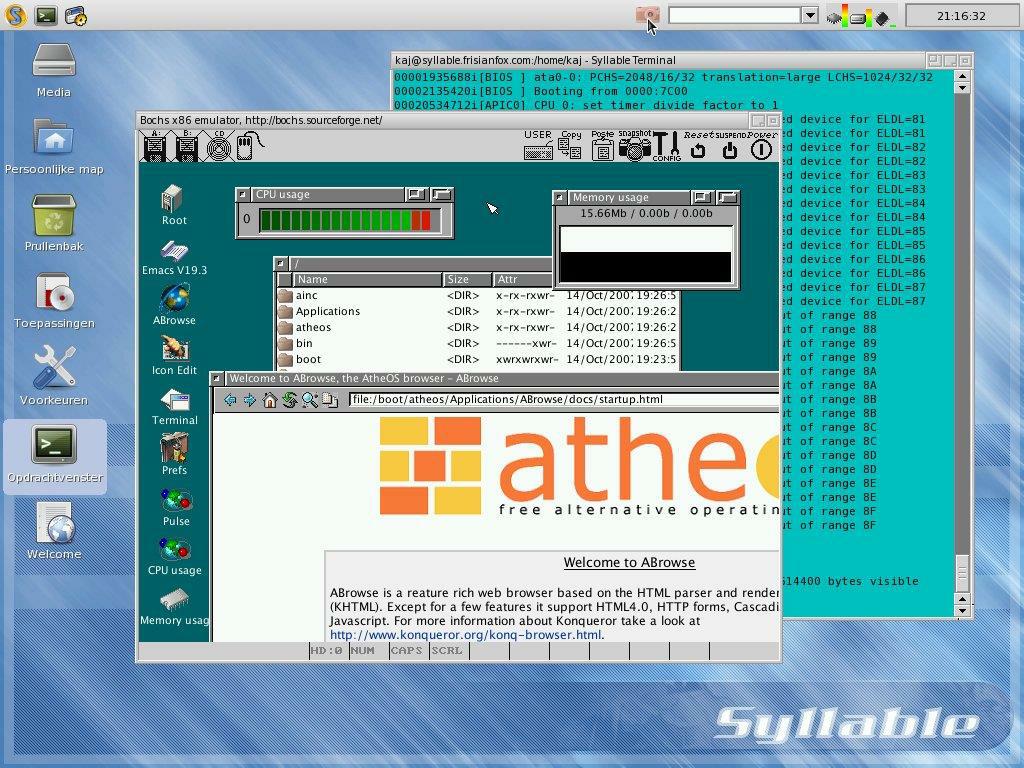Click the ABrowse home icon
The width and height of the screenshot is (1024, 768).
[x=269, y=400]
